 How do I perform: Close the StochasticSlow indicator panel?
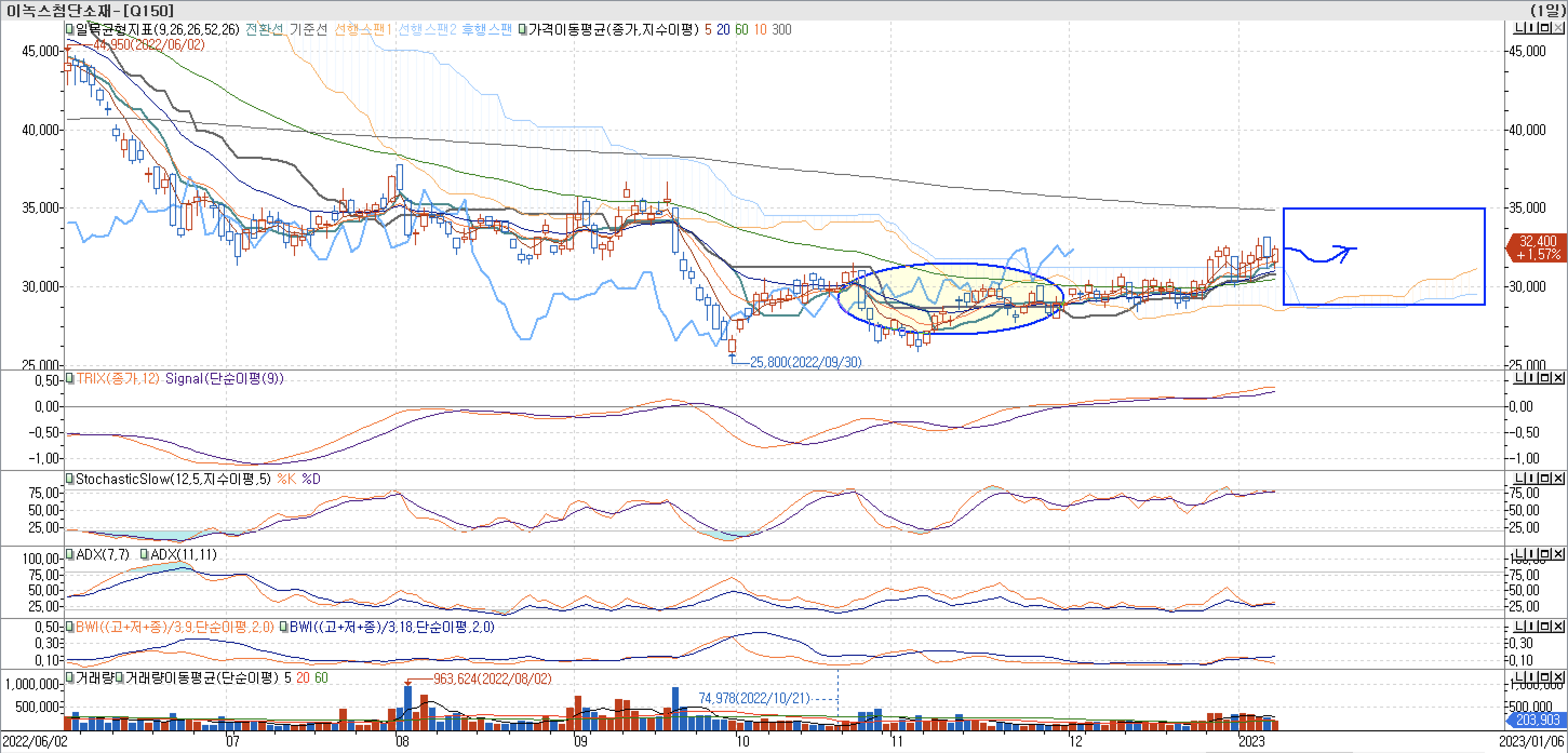pyautogui.click(x=1558, y=479)
